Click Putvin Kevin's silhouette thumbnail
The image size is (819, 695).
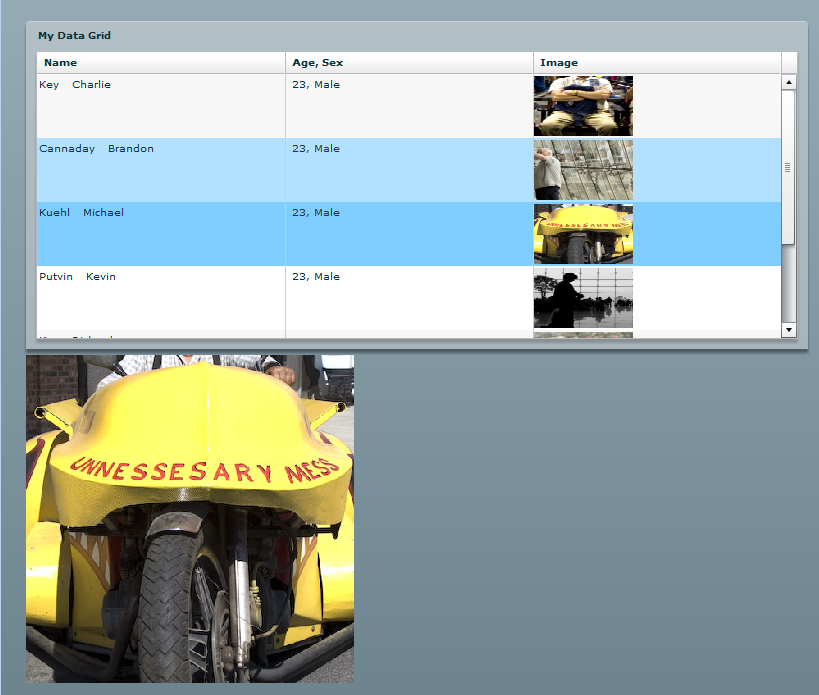click(583, 298)
